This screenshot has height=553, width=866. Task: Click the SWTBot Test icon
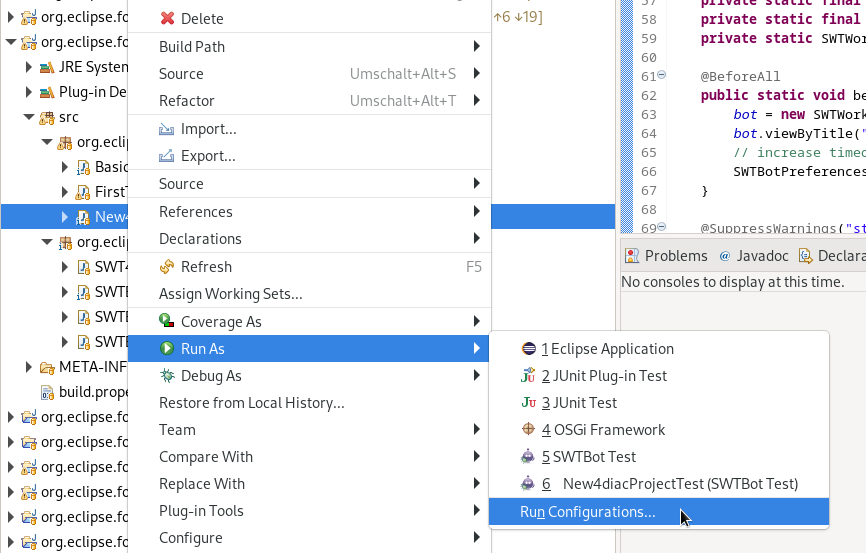528,456
